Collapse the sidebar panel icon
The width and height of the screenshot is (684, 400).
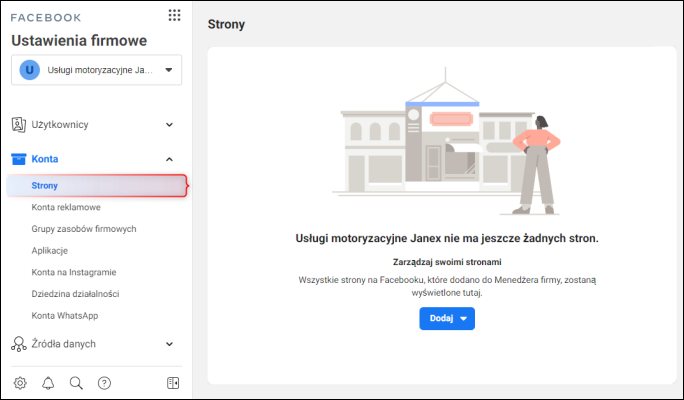[173, 383]
